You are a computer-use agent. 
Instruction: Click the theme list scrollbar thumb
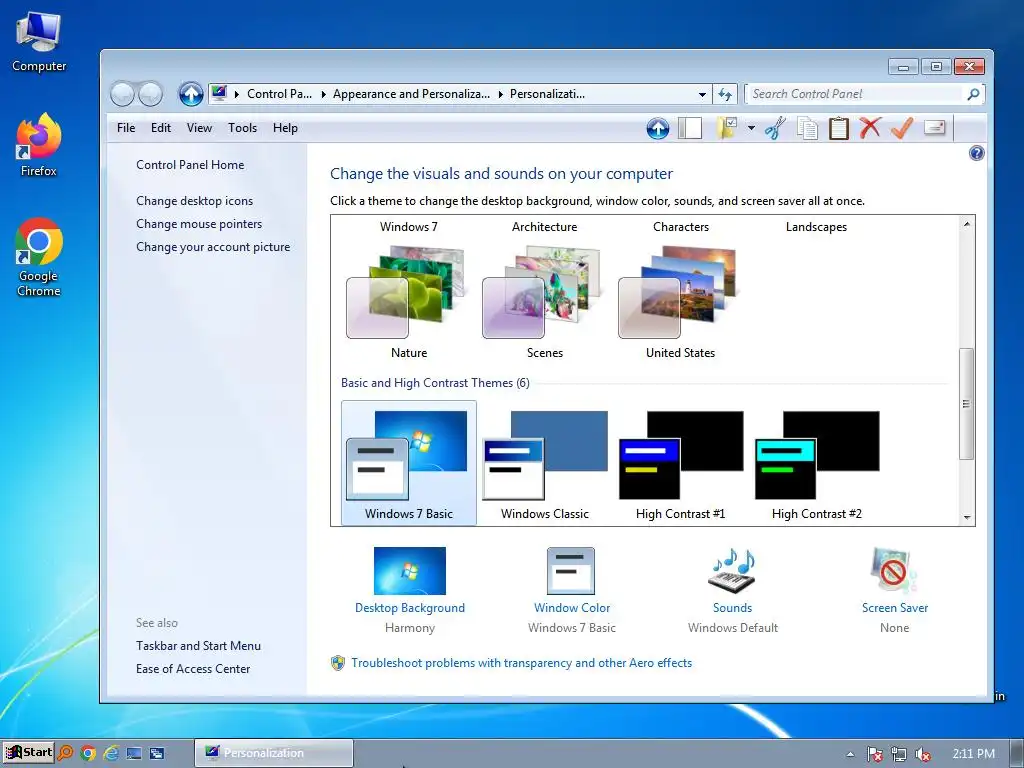[967, 404]
